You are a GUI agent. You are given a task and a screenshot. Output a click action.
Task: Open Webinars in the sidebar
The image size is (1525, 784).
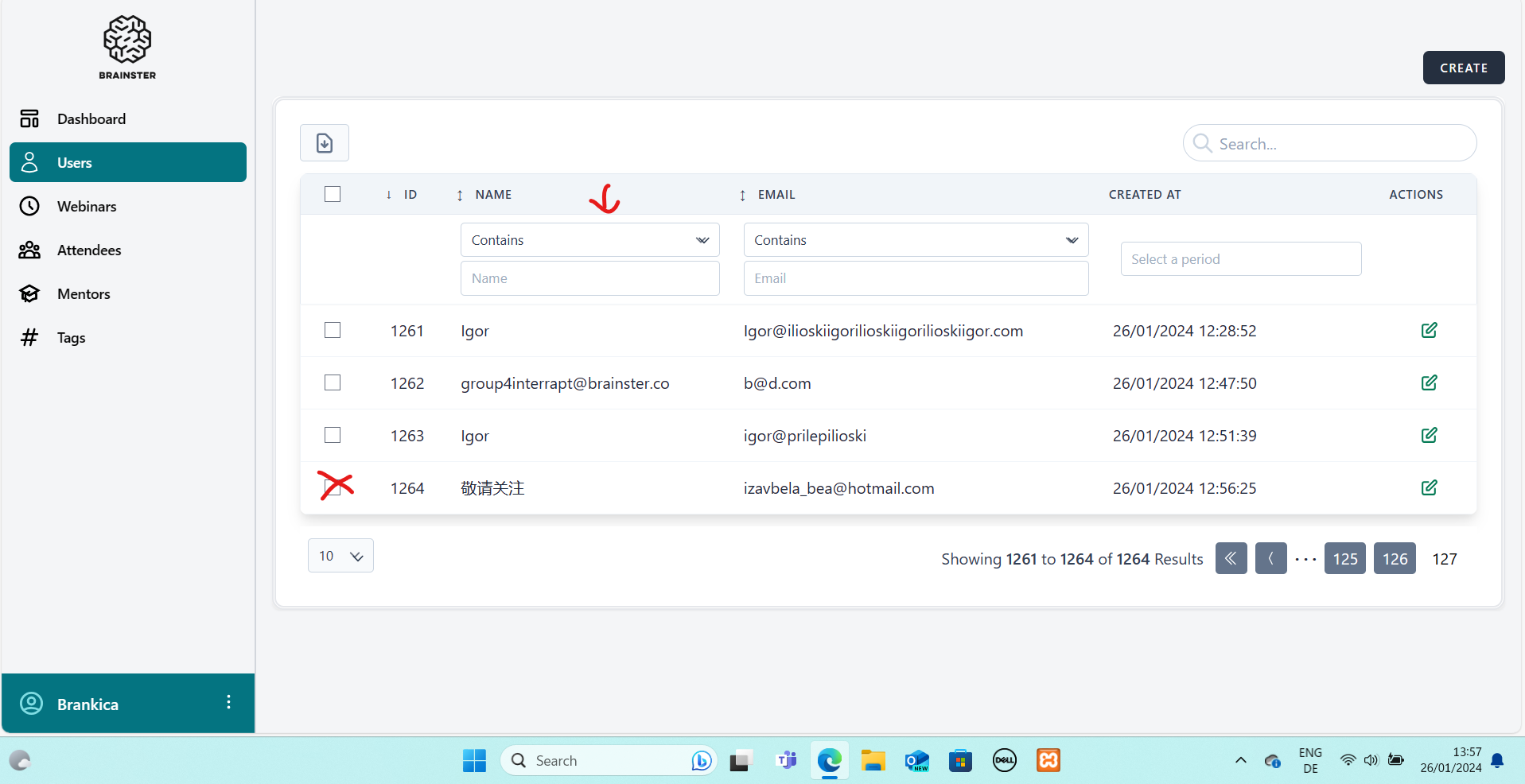(87, 207)
